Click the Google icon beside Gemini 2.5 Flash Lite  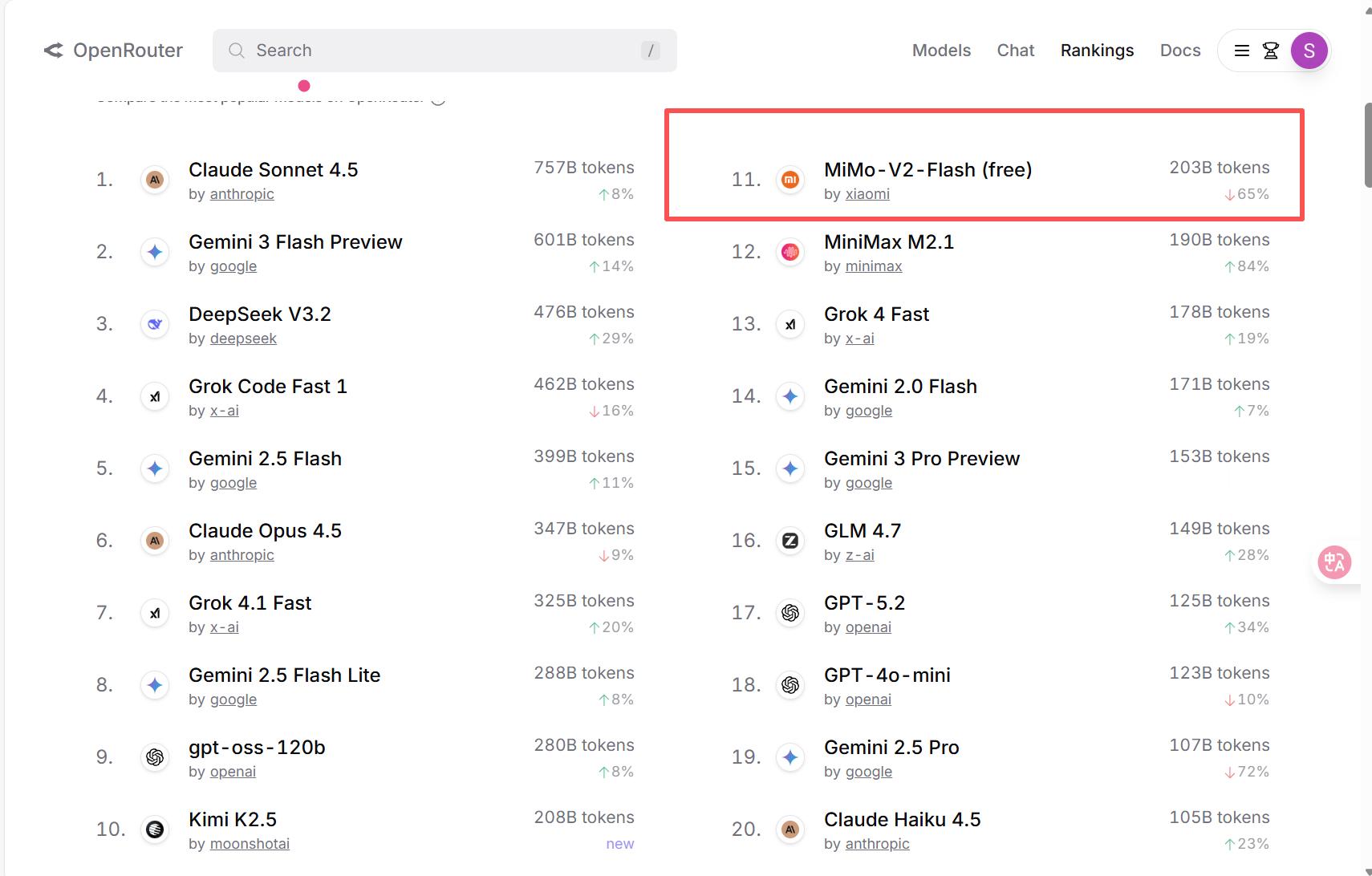[x=155, y=685]
